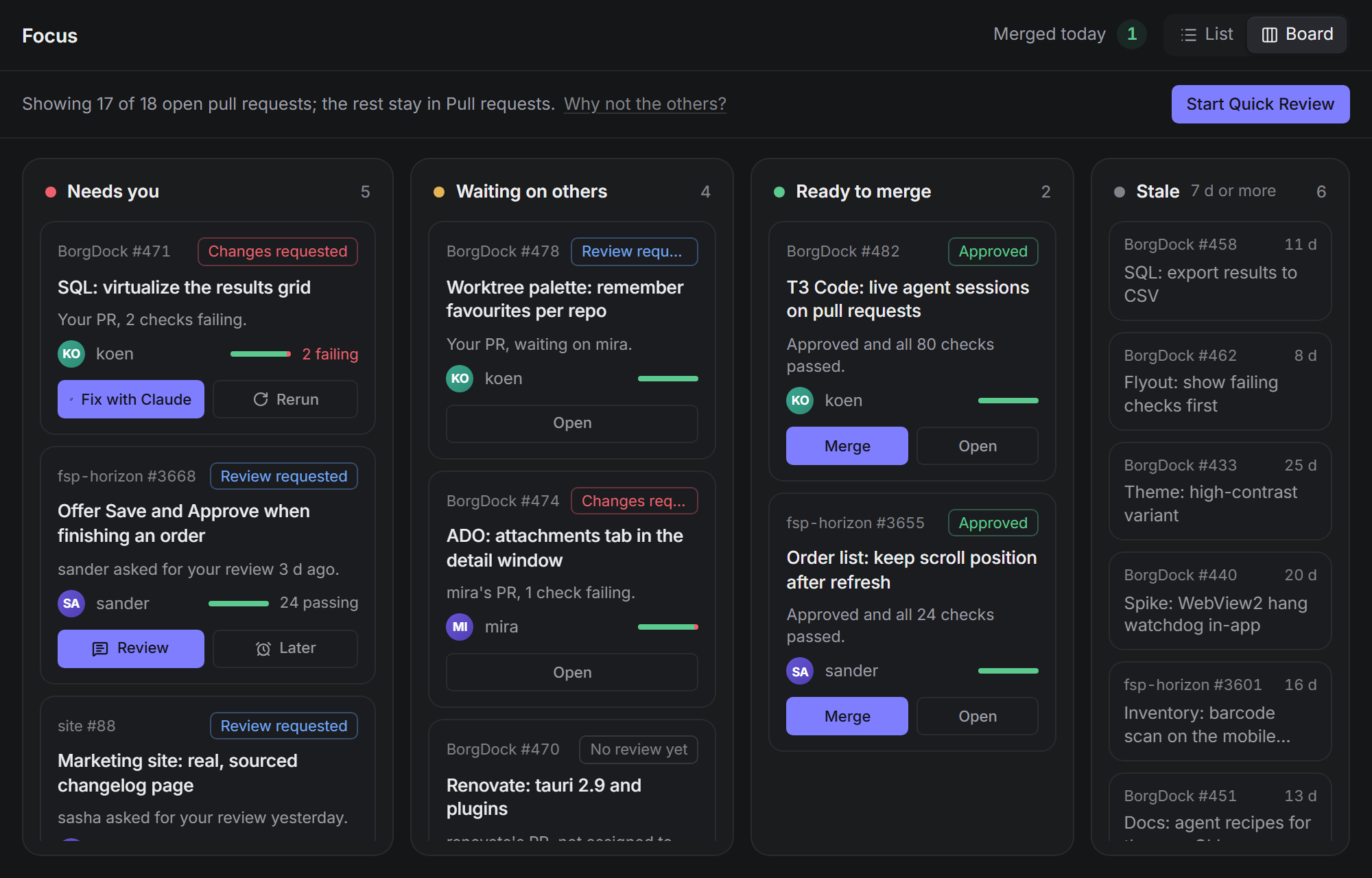Screen dimensions: 1372x878
Task: Open the 'Why not the others?' link
Action: point(645,104)
